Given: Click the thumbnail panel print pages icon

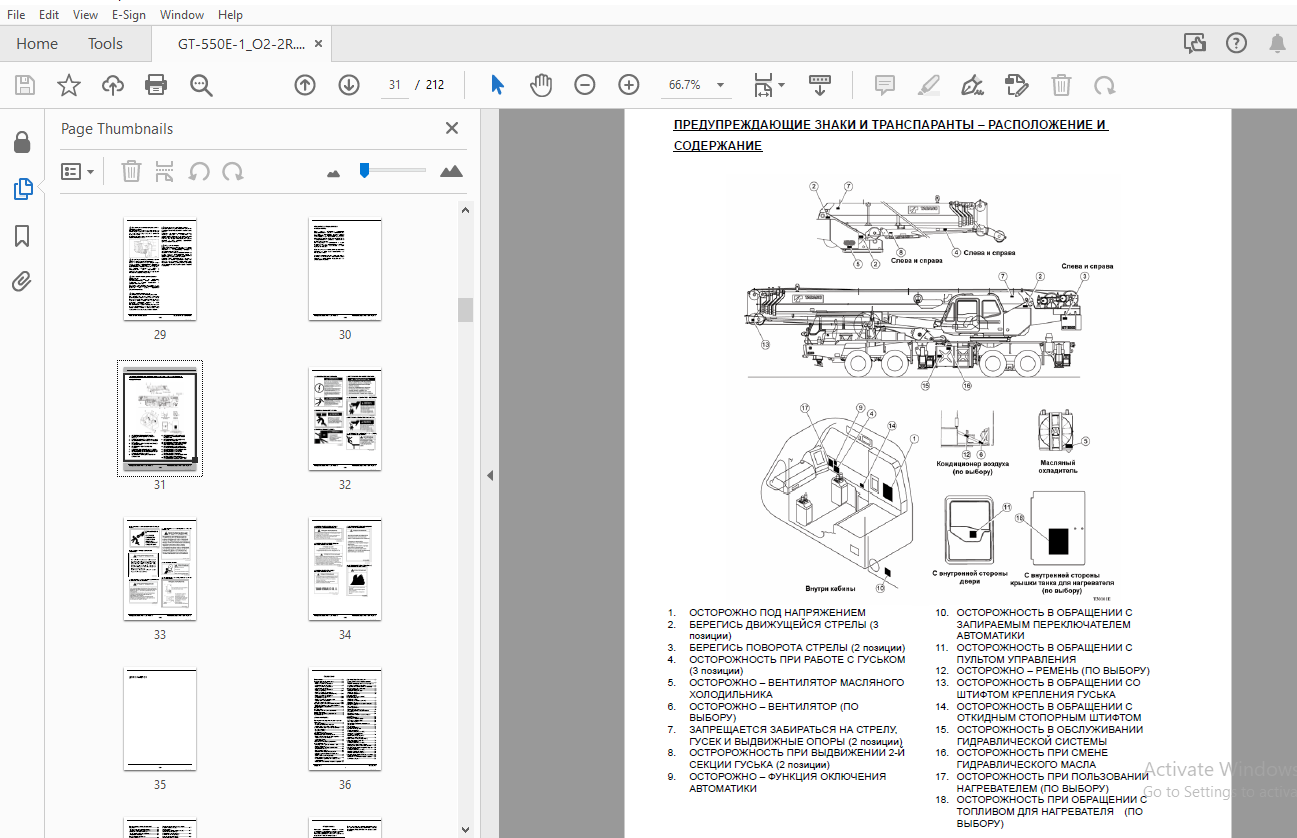Looking at the screenshot, I should pos(165,172).
